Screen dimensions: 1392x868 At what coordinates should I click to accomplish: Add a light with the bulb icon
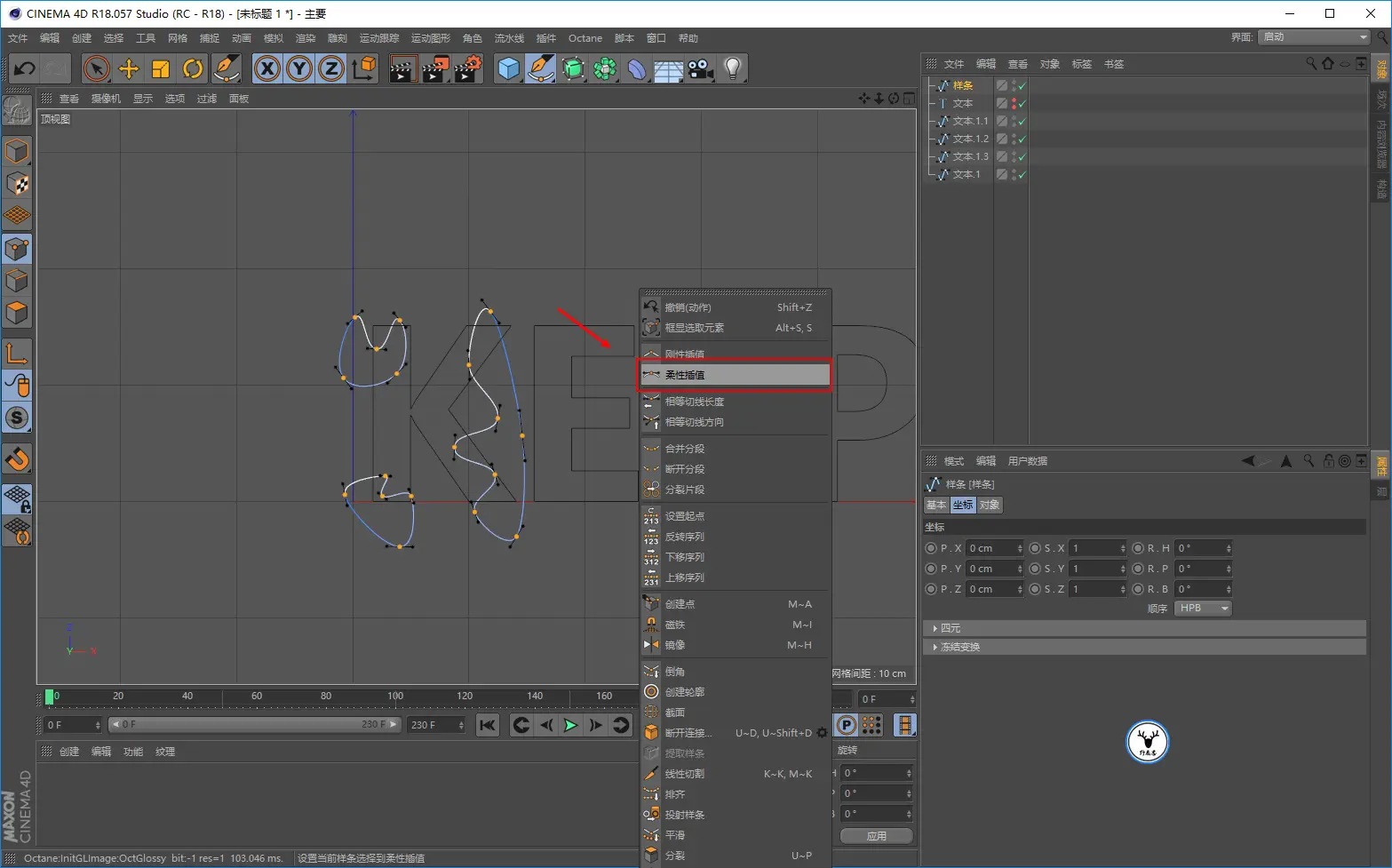tap(732, 68)
